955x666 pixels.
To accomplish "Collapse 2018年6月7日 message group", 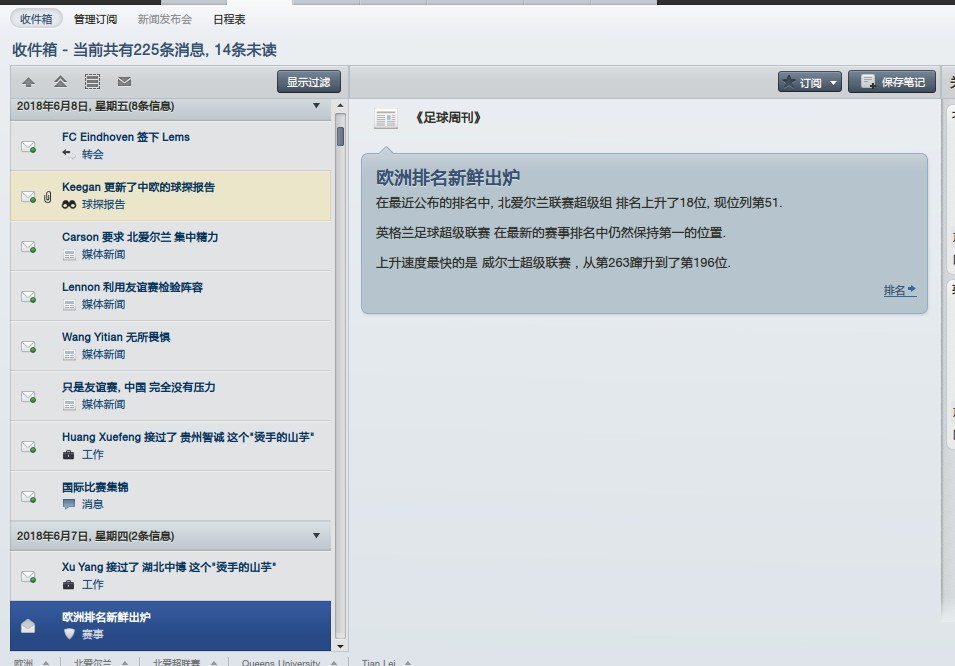I will [316, 536].
